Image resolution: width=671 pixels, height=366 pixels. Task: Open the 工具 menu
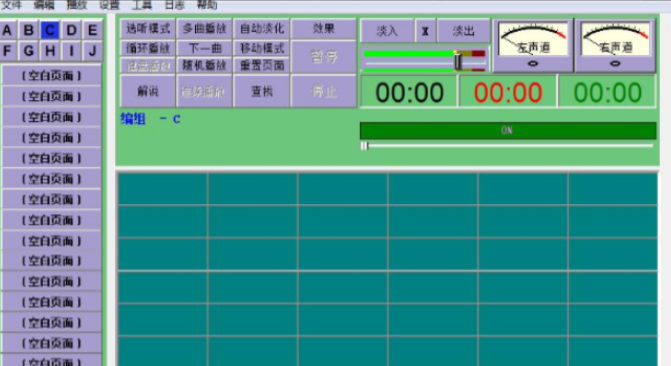pyautogui.click(x=142, y=5)
